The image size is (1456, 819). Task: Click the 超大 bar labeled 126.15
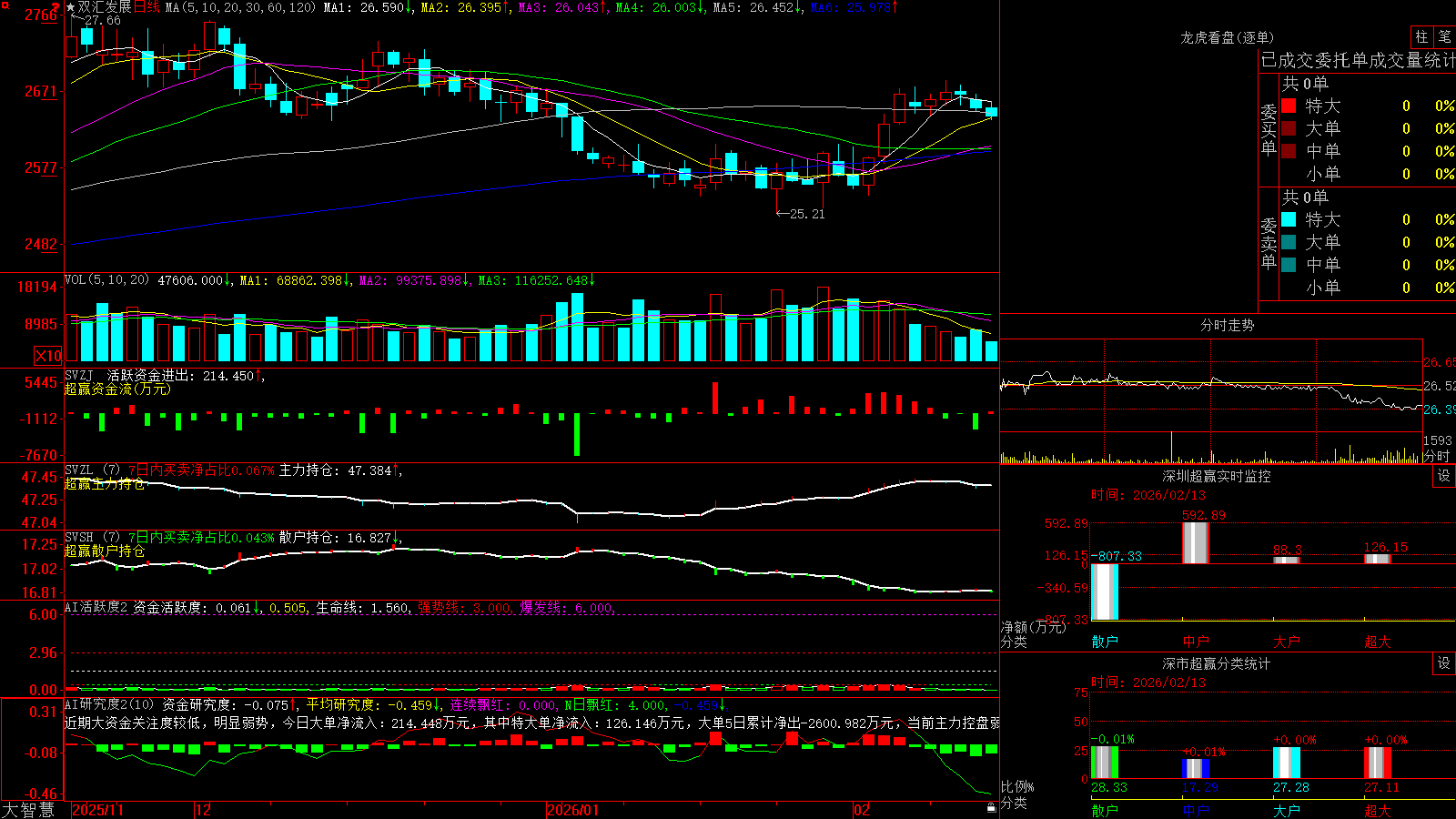(1378, 559)
